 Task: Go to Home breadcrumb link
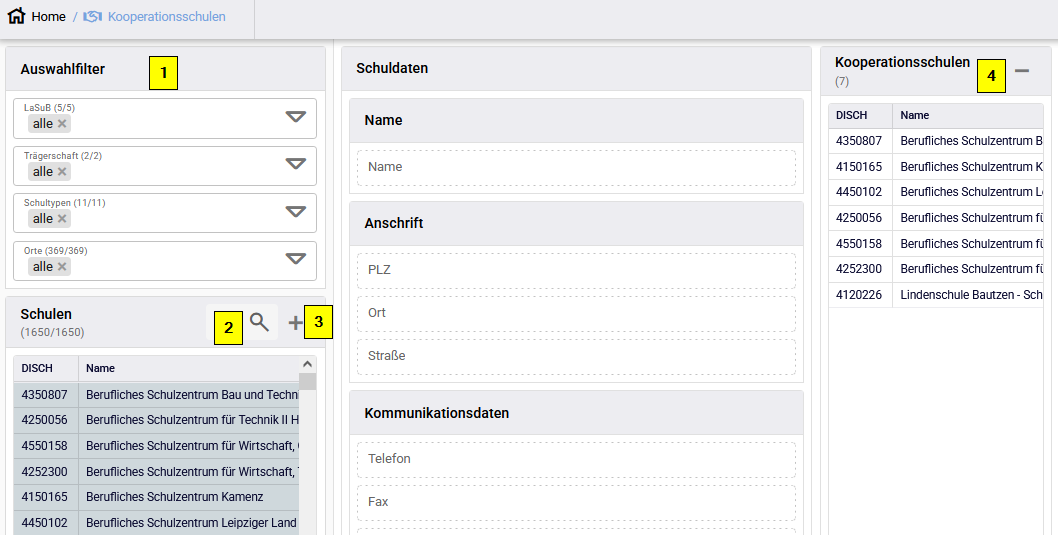(48, 17)
